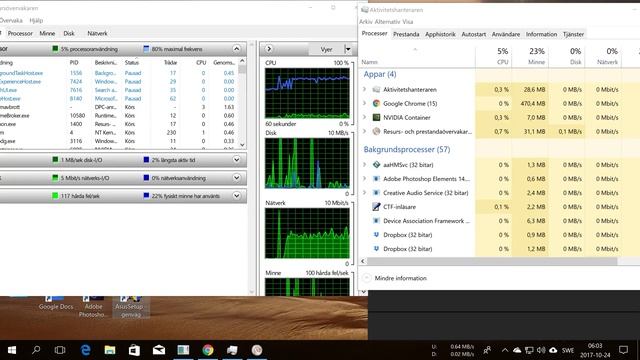Click network tray icon
Image resolution: width=640 pixels, height=360 pixels.
point(529,350)
